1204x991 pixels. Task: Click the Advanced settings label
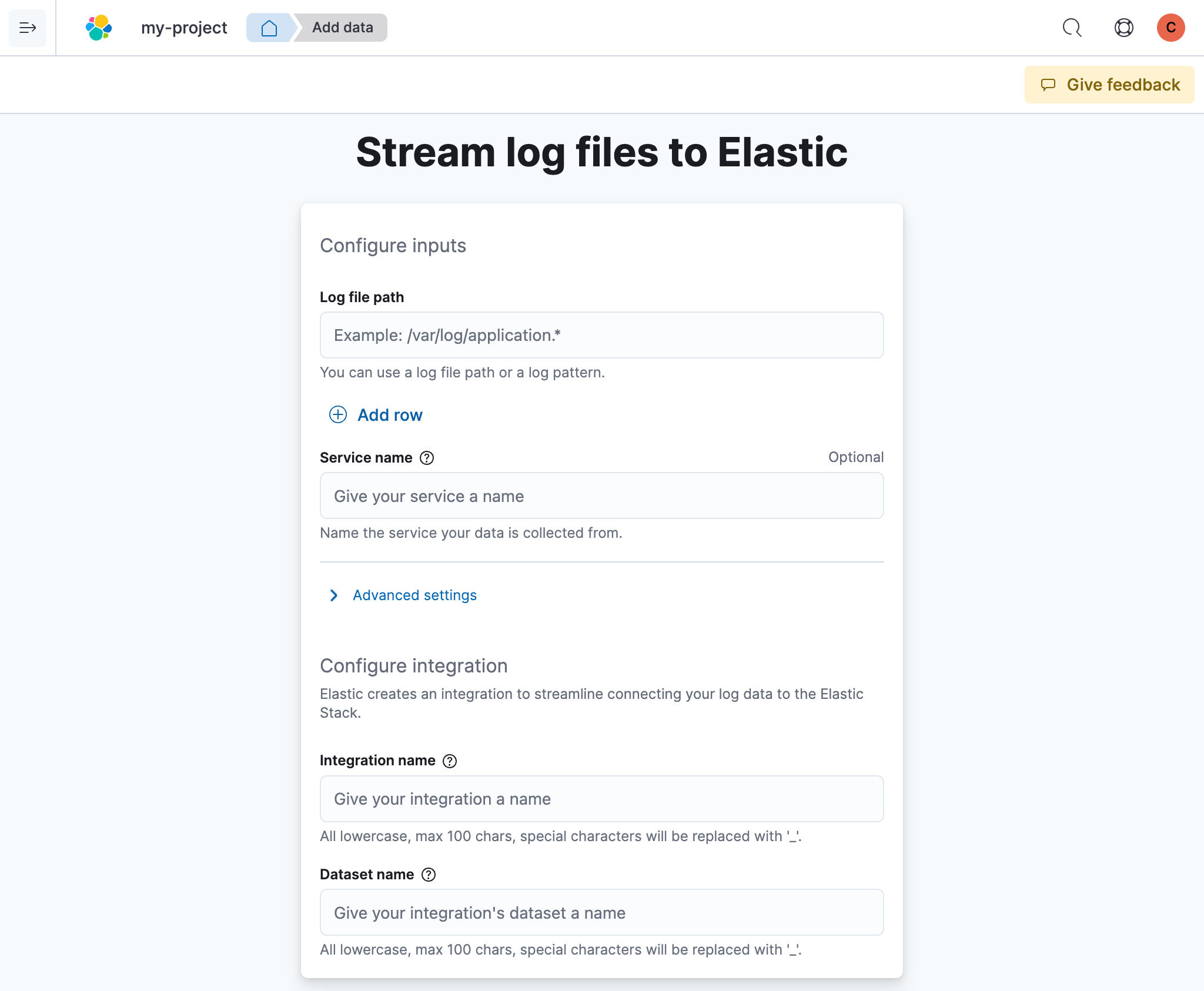(x=414, y=595)
